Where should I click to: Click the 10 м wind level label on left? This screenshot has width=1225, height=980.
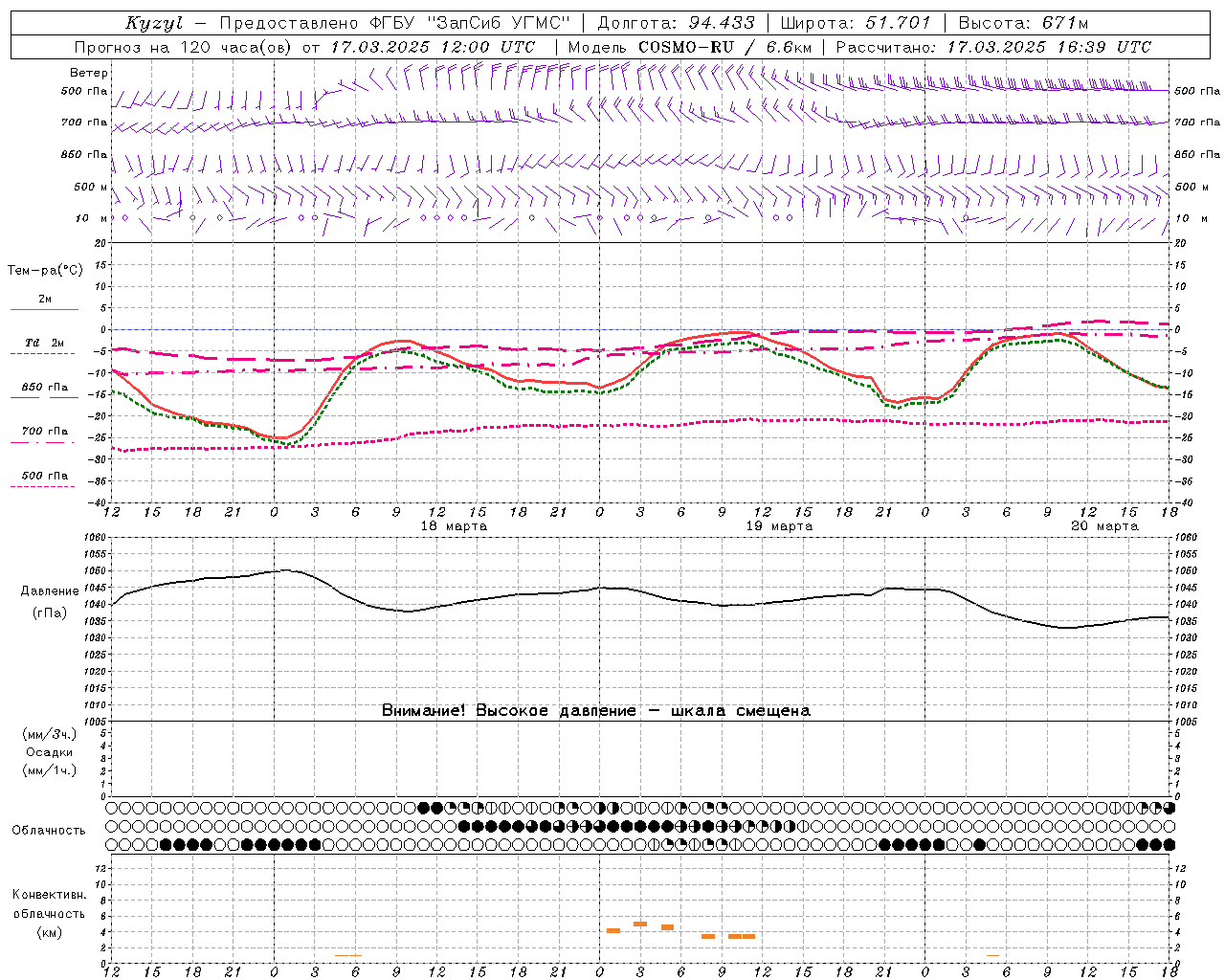click(x=92, y=218)
